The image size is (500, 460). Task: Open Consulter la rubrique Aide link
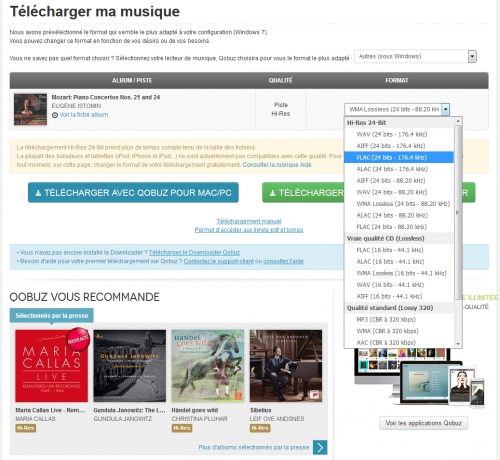click(277, 165)
